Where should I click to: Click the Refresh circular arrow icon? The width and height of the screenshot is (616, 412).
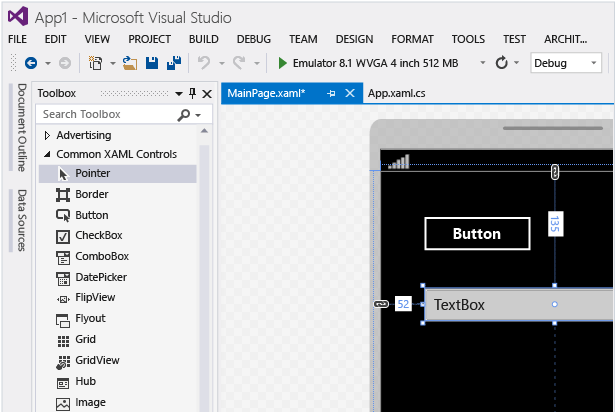[501, 63]
